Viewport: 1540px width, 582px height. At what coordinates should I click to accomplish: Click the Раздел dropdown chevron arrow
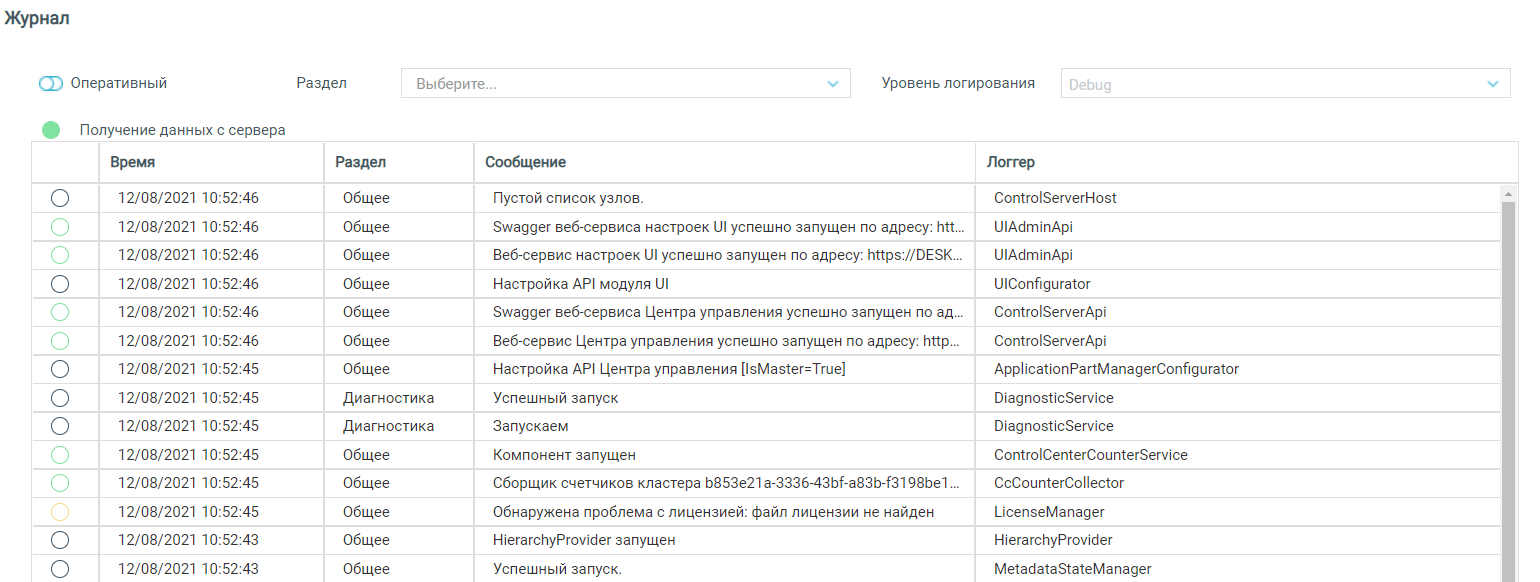833,84
